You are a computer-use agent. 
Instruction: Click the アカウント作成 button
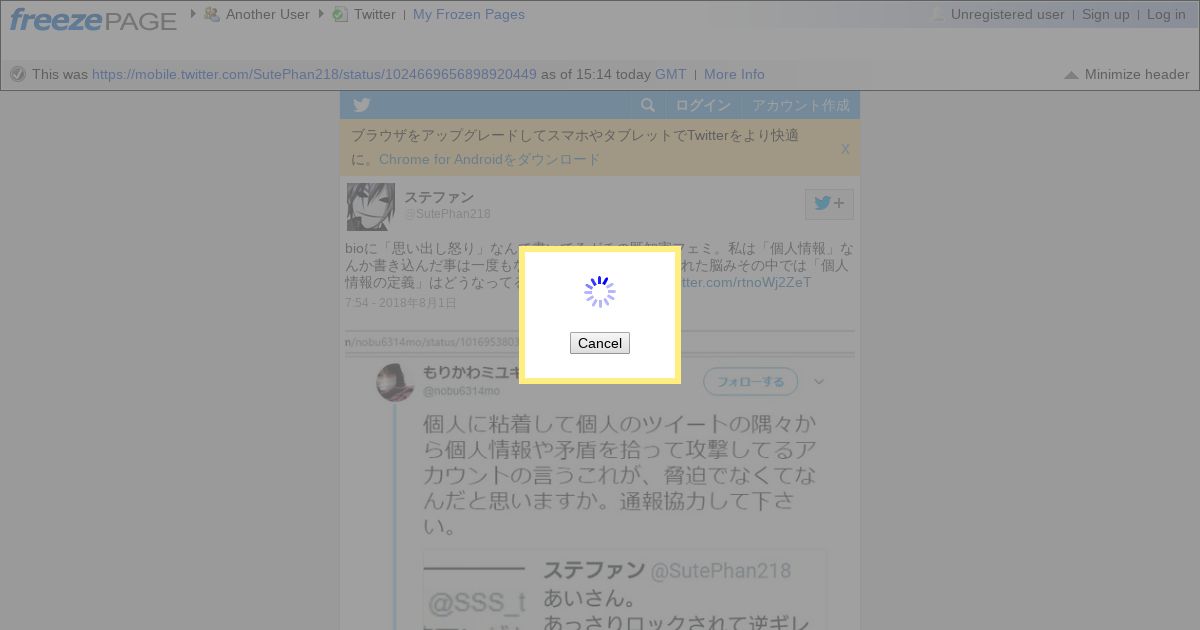(801, 105)
